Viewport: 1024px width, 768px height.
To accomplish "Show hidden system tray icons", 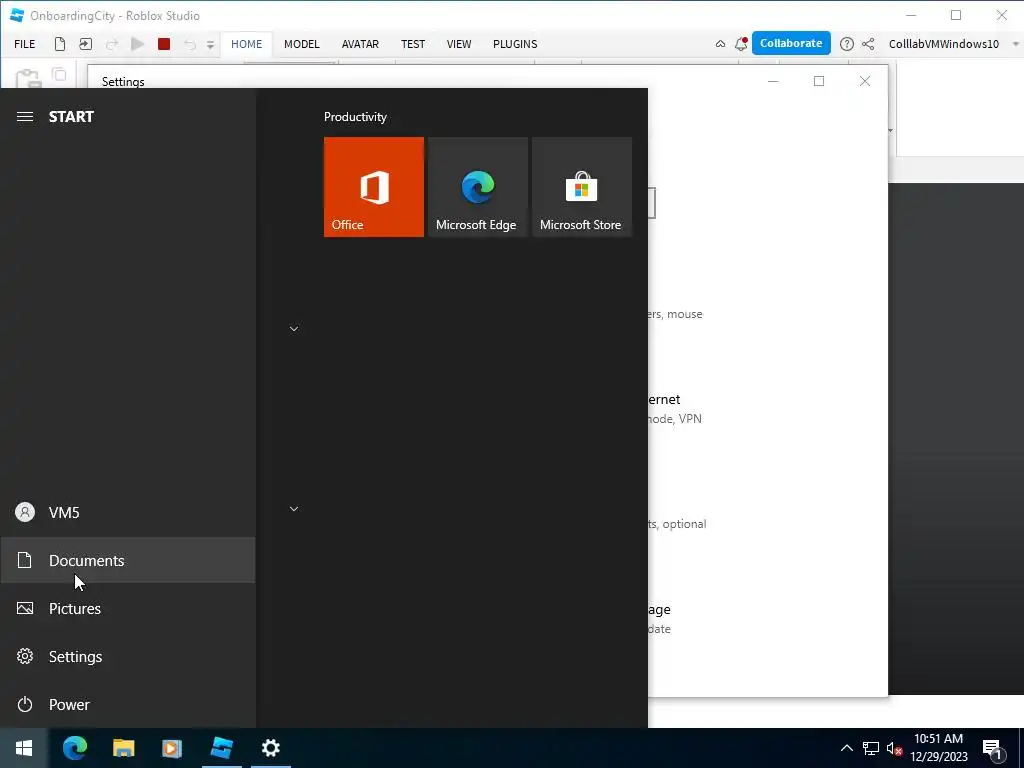I will coord(846,748).
